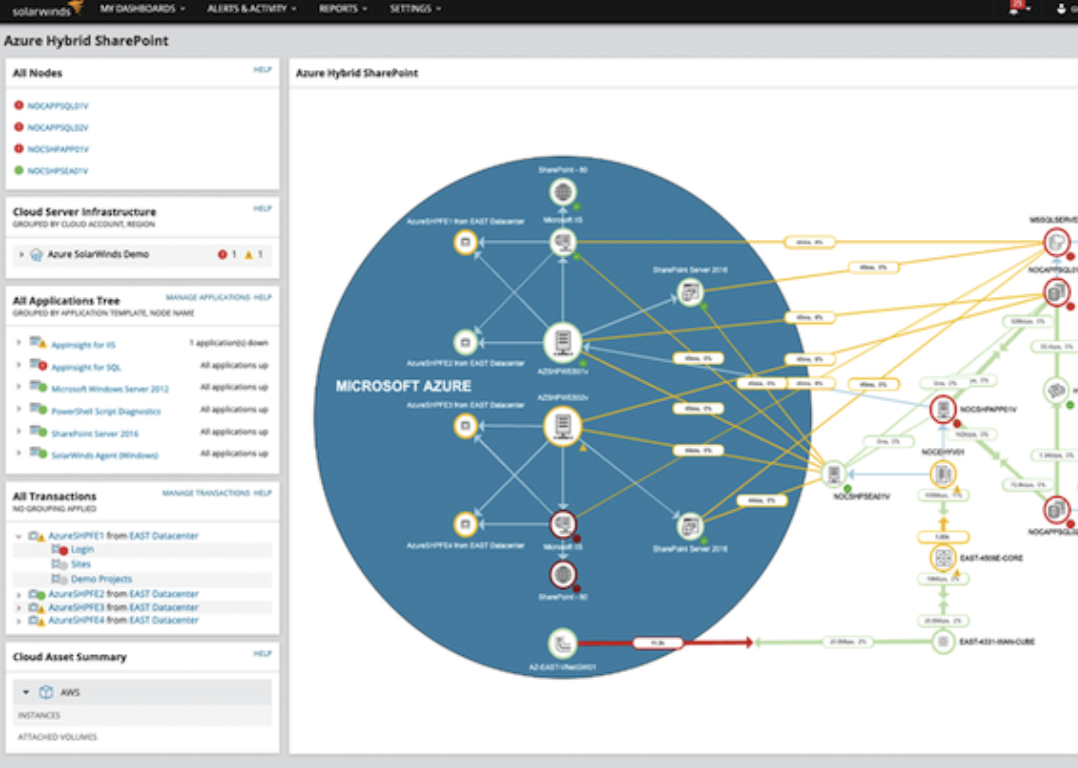
Task: Select AZ-EAST-VNetGW01 gateway node
Action: [563, 644]
